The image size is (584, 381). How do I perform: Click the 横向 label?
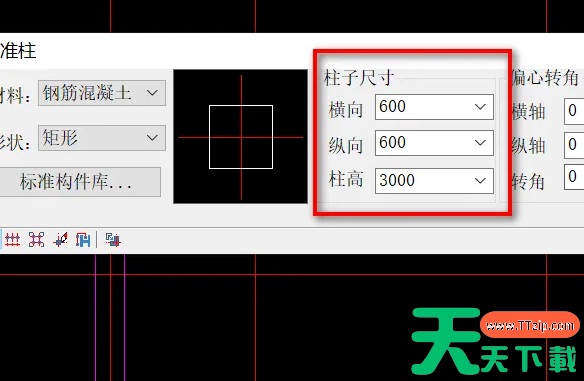pyautogui.click(x=346, y=110)
